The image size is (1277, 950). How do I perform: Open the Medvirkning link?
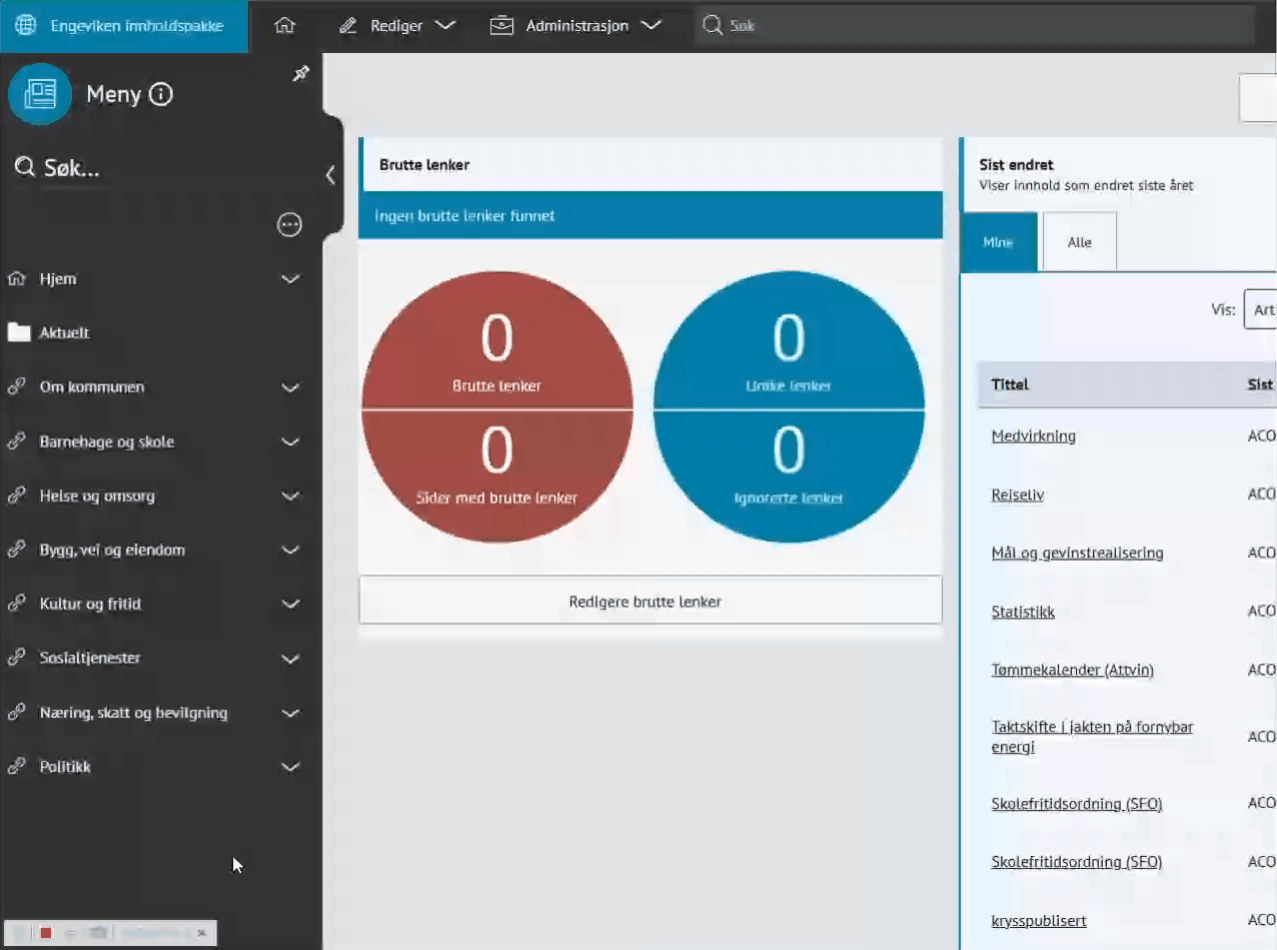[x=1033, y=436]
